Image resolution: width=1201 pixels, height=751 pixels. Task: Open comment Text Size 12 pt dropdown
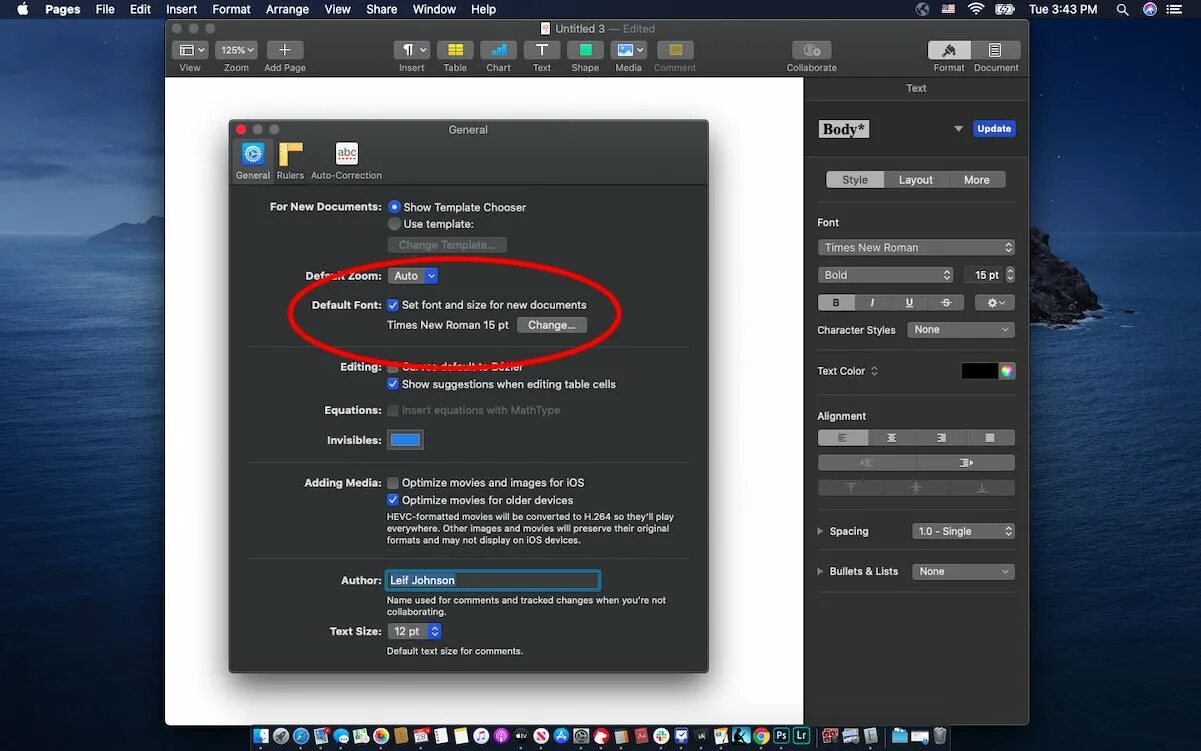(414, 631)
